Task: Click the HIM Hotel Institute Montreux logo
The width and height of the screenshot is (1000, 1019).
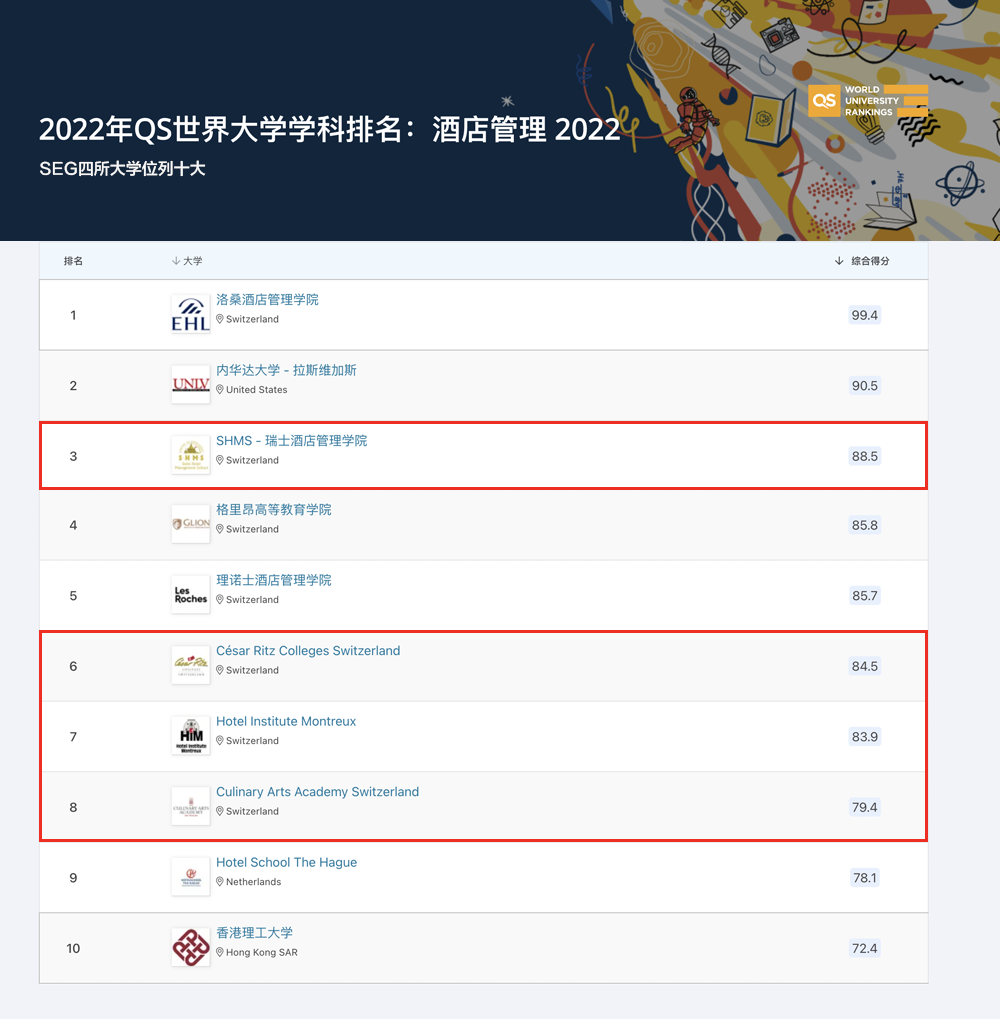Action: coord(190,736)
